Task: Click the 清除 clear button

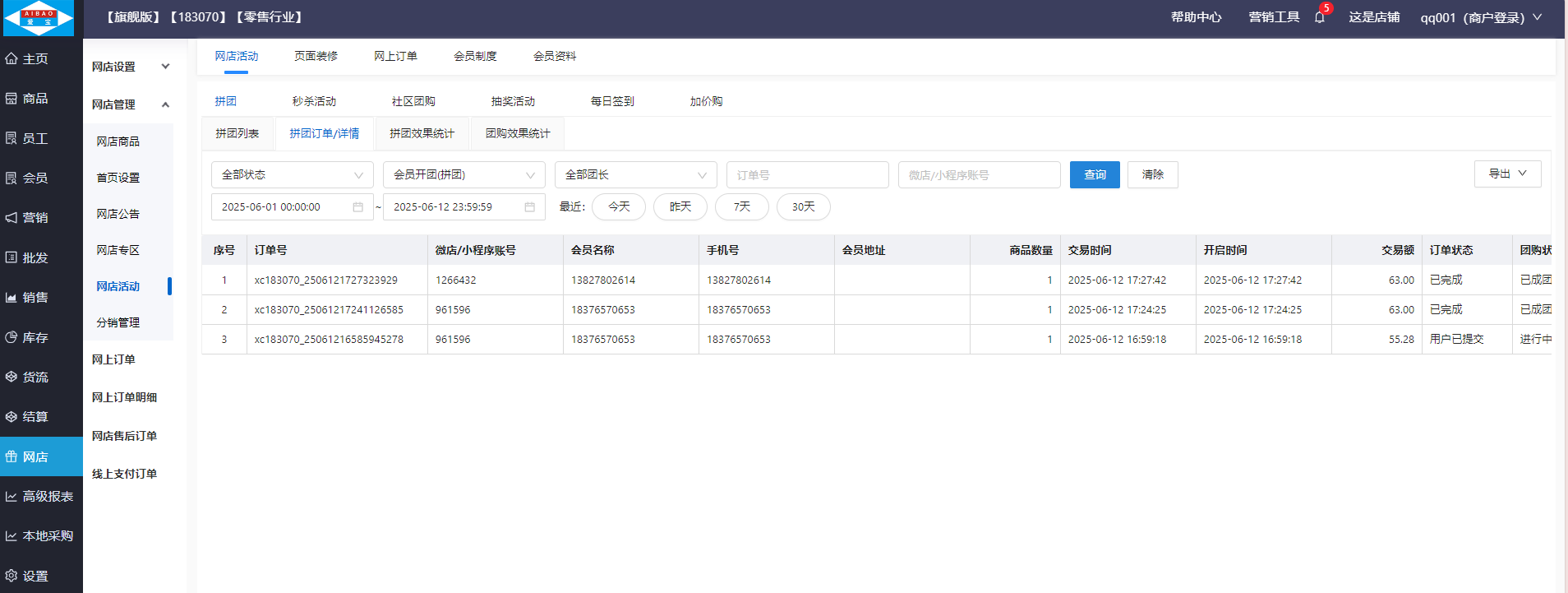Action: [1152, 174]
